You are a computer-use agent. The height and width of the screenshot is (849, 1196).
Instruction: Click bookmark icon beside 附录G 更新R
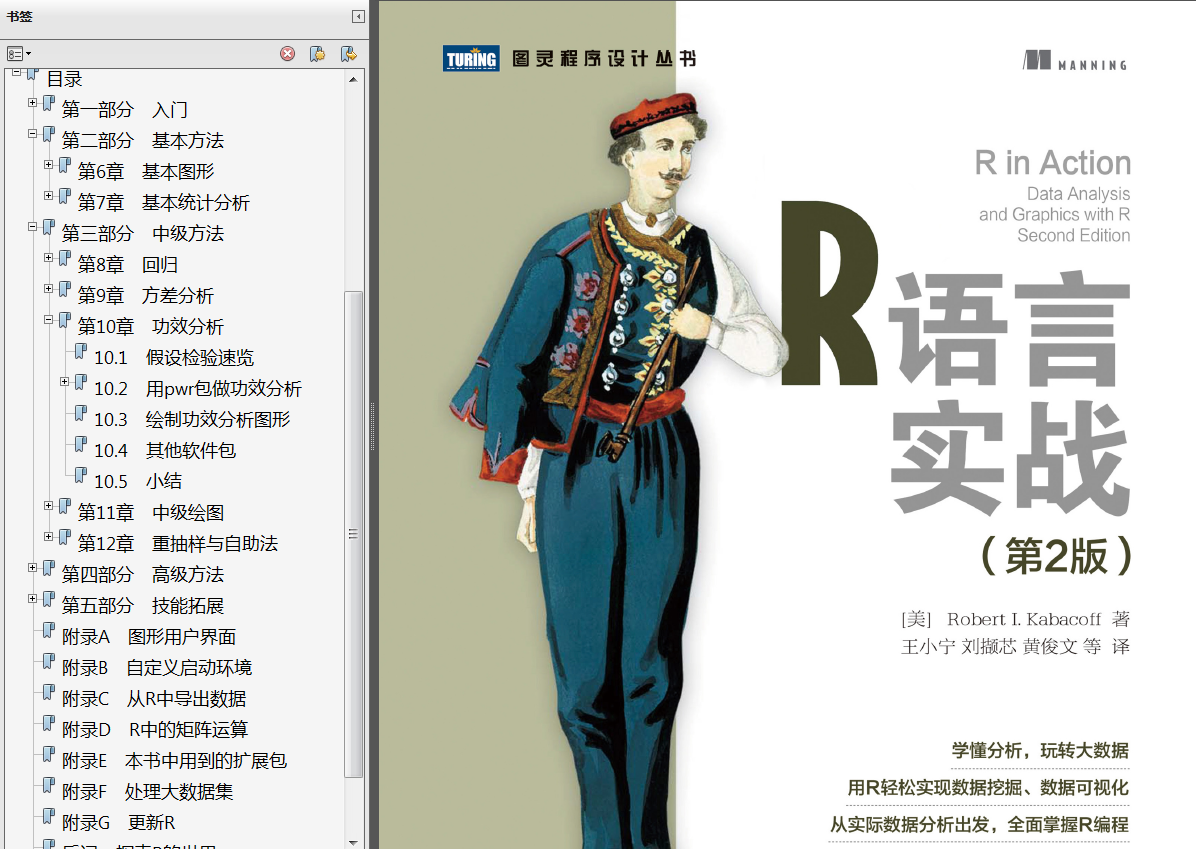tap(49, 818)
